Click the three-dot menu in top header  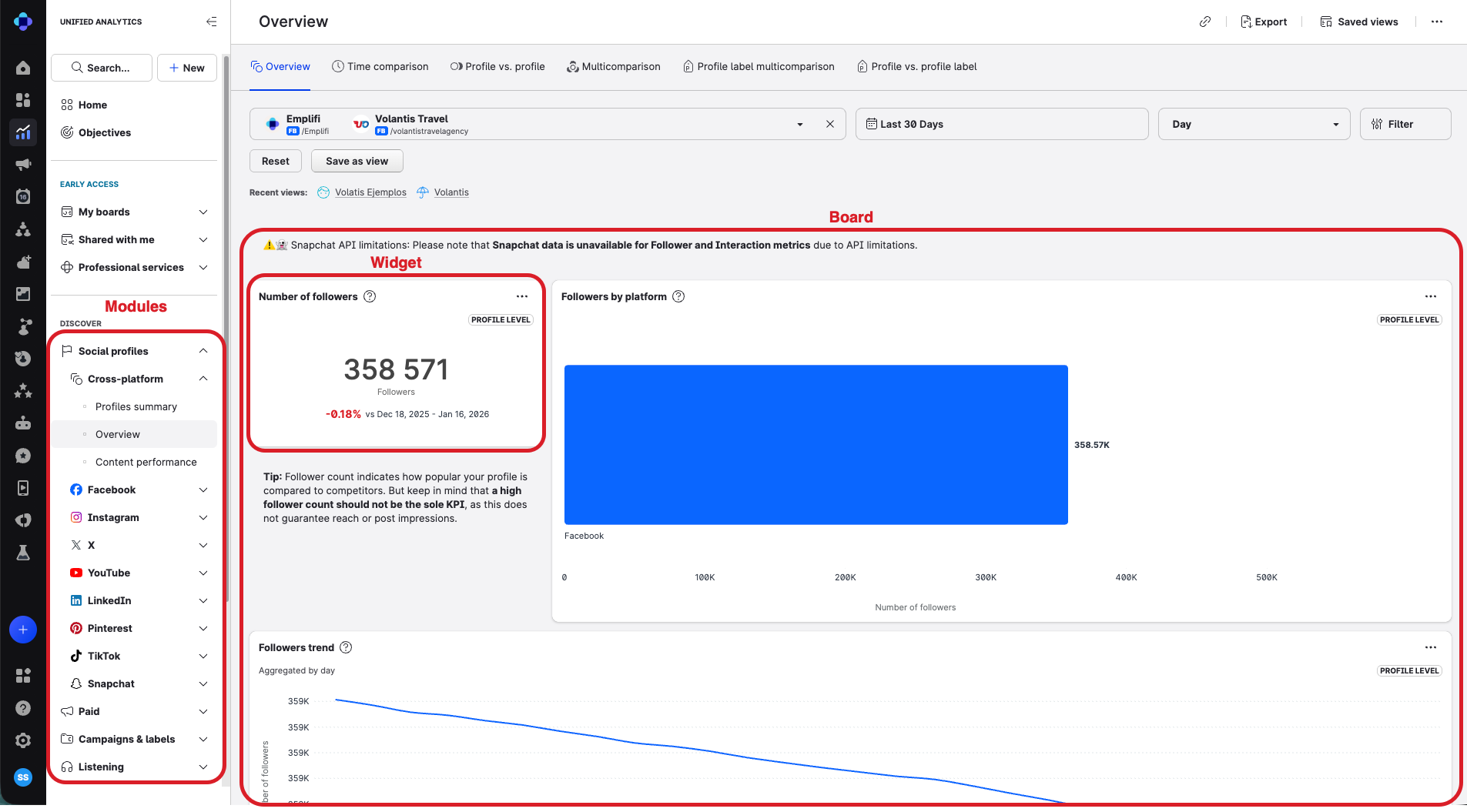tap(1436, 22)
